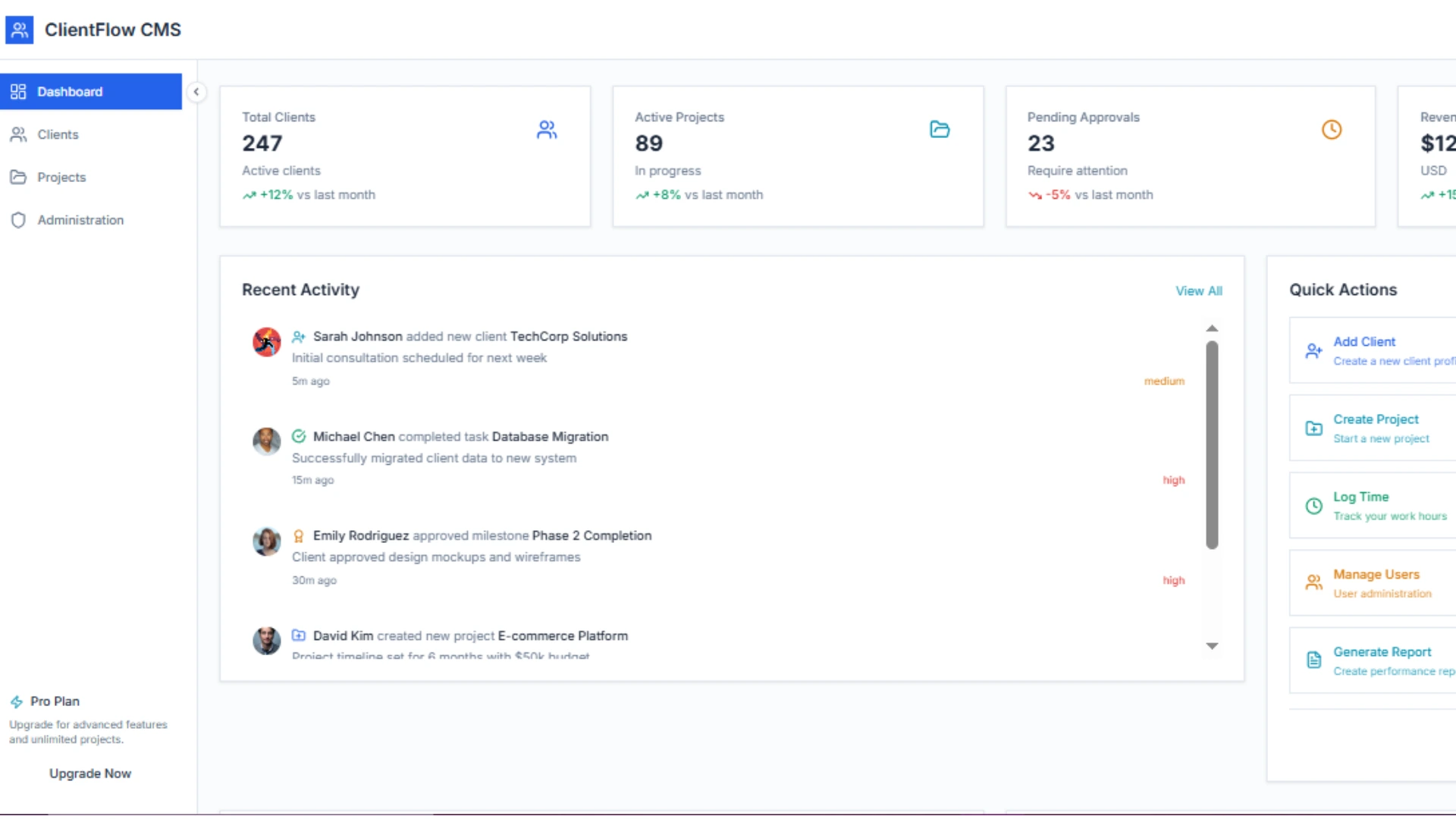Click the Log Time clock icon
1456x819 pixels.
click(x=1313, y=506)
